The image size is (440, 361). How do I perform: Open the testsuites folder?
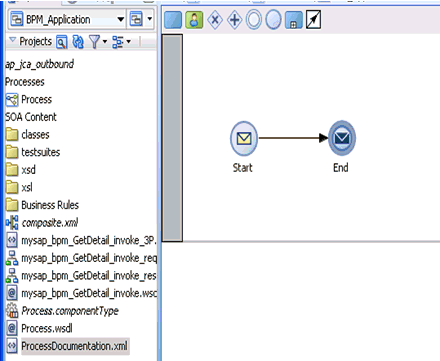point(41,152)
